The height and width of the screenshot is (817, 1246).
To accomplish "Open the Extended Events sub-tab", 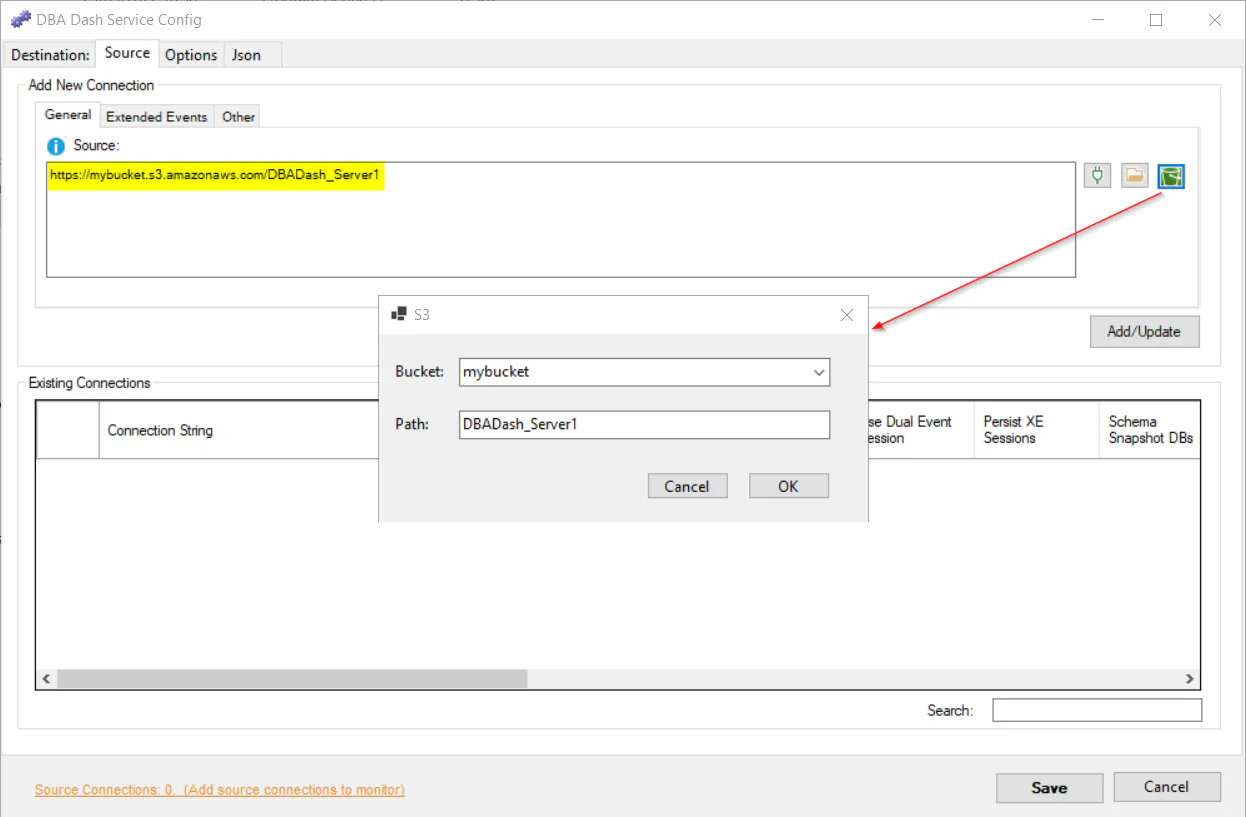I will coord(157,117).
